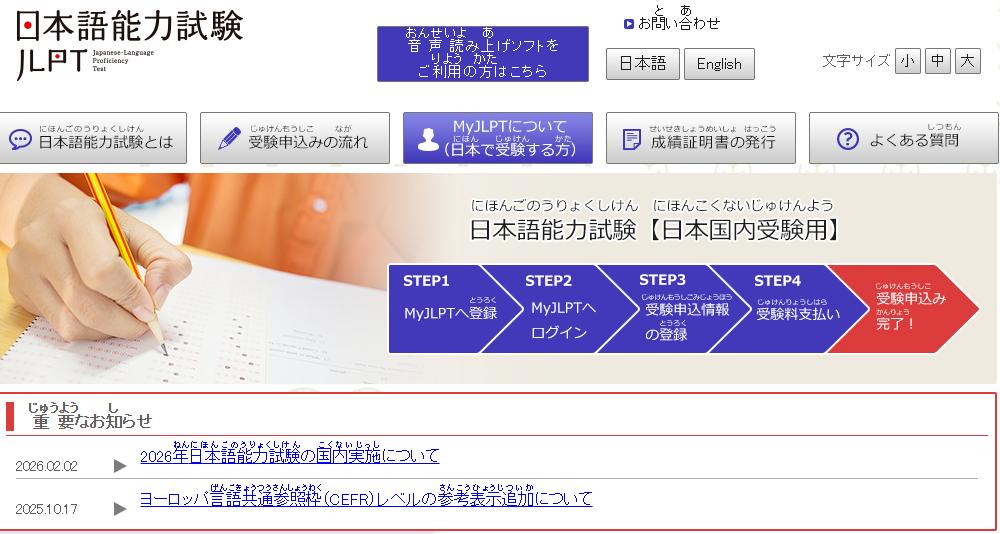Viewport: 1000px width, 534px height.
Task: Switch language to English
Action: [719, 64]
